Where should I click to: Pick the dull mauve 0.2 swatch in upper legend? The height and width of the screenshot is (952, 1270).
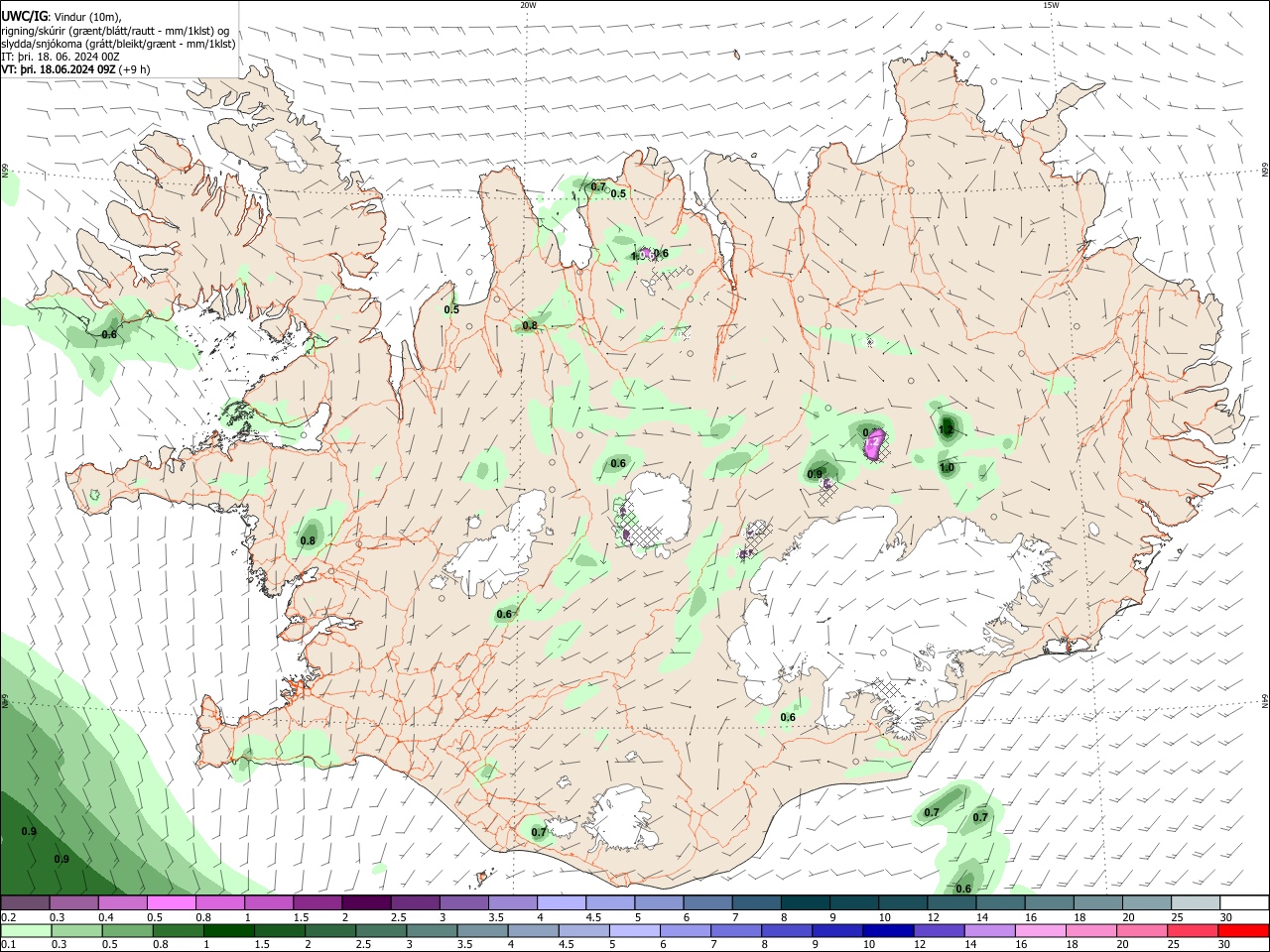click(x=25, y=903)
